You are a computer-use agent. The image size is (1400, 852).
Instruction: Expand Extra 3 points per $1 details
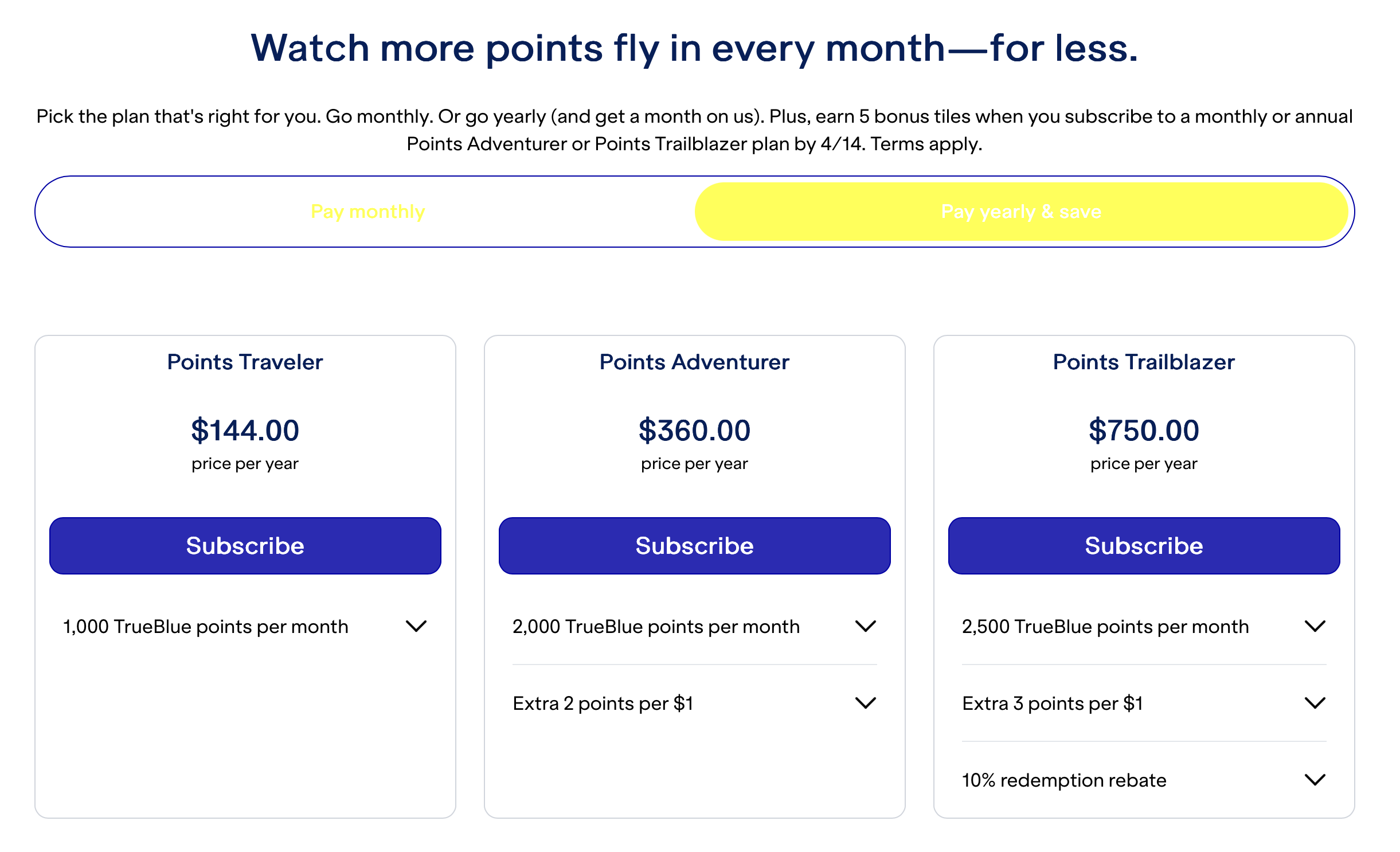(1315, 703)
